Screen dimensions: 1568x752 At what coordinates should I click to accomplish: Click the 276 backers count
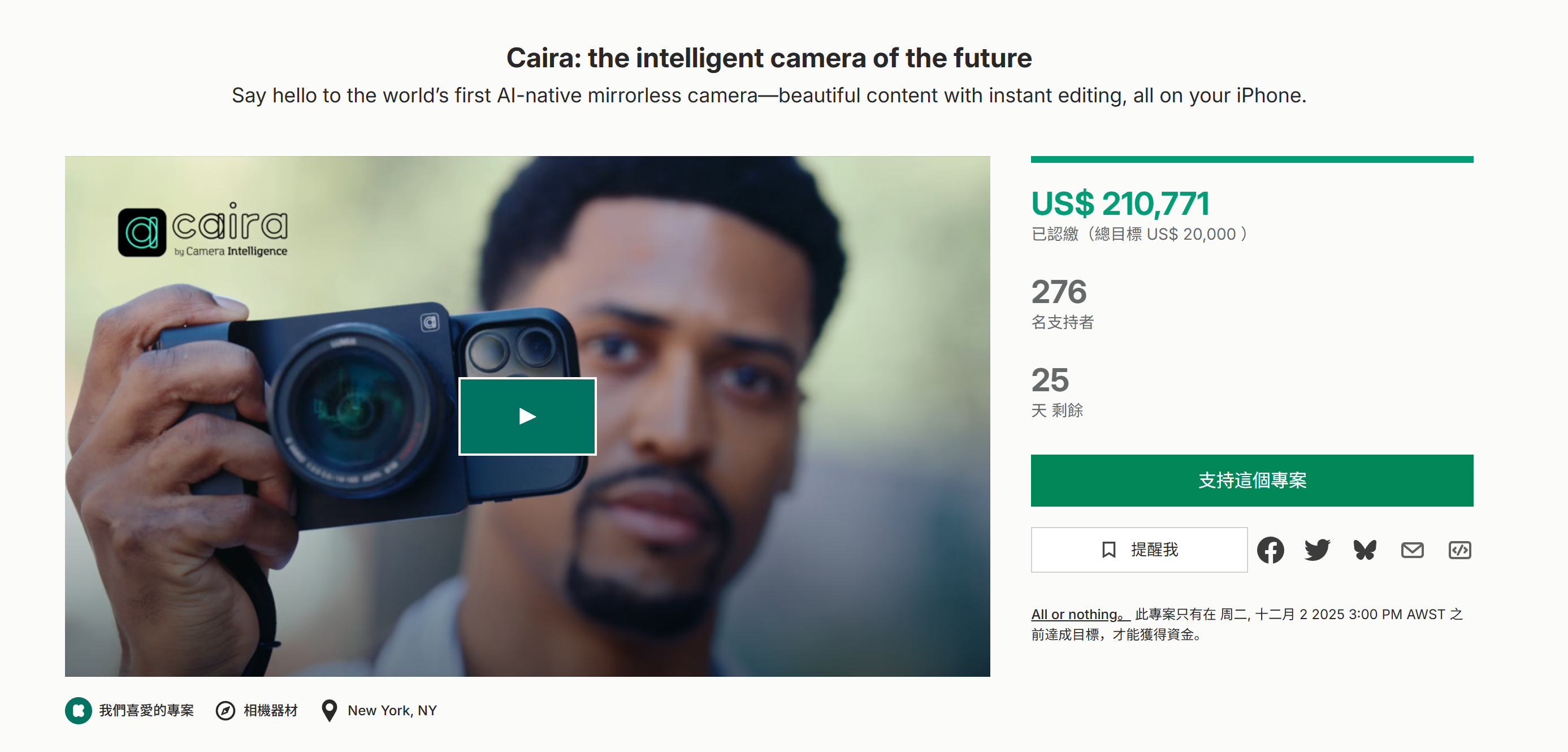point(1059,292)
